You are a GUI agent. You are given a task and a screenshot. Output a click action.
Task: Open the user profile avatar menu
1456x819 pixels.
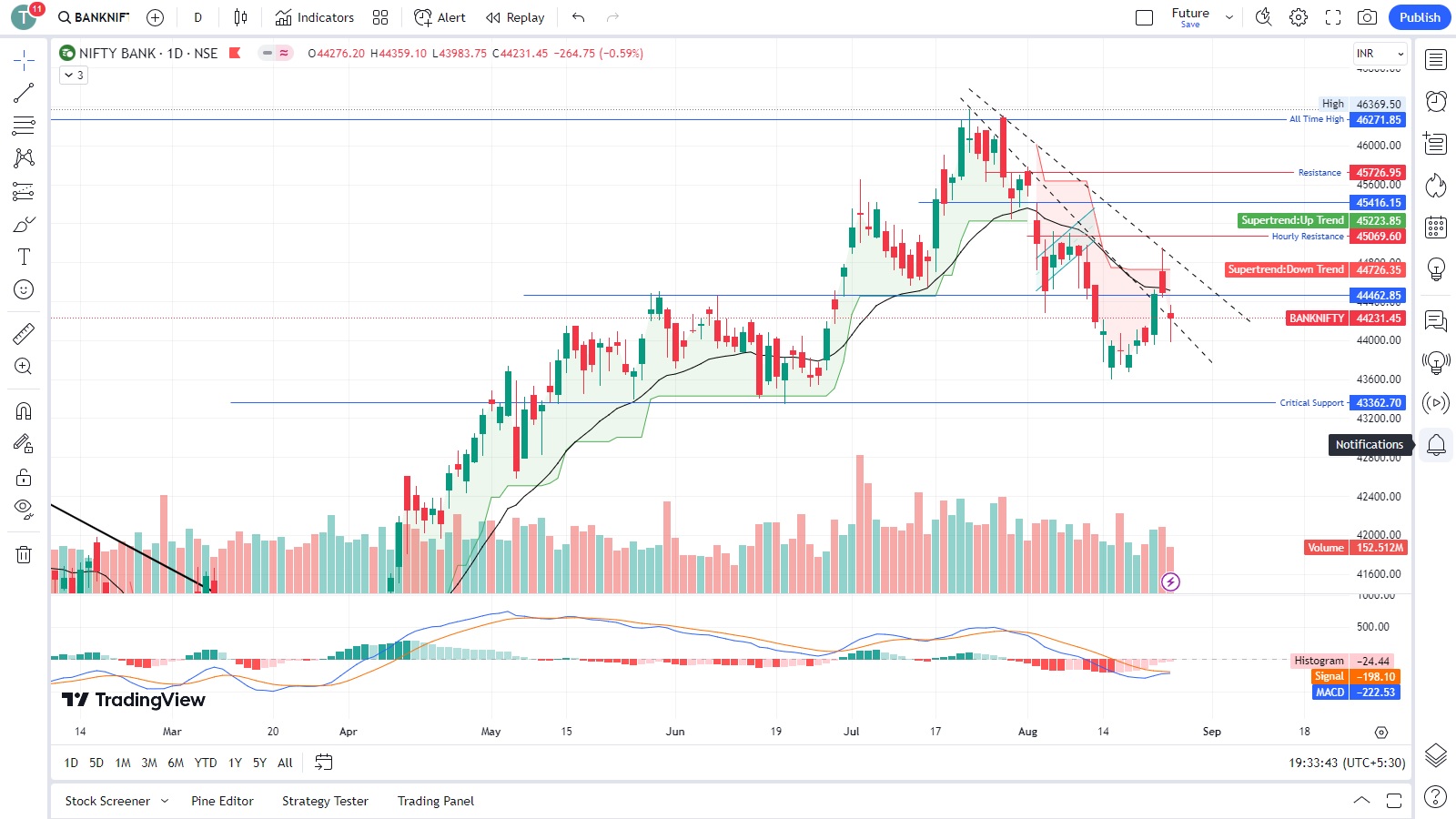point(24,17)
